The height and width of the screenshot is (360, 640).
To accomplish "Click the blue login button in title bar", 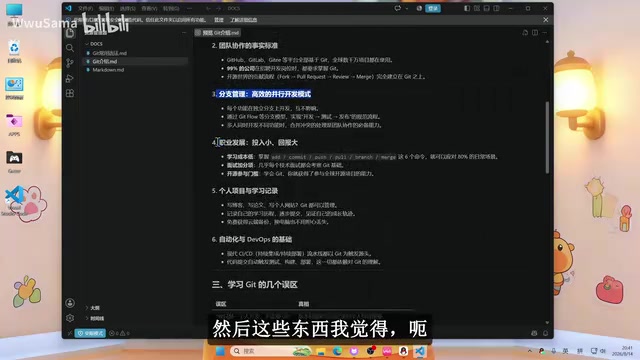I will (x=433, y=8).
